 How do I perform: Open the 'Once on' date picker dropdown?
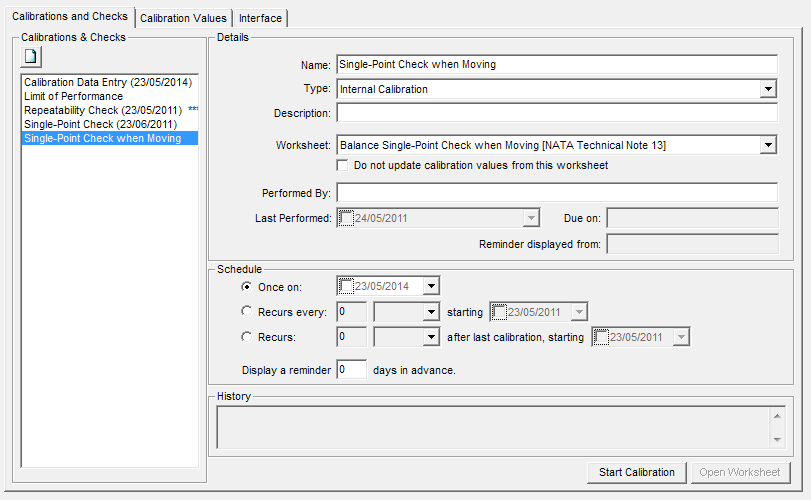(430, 287)
